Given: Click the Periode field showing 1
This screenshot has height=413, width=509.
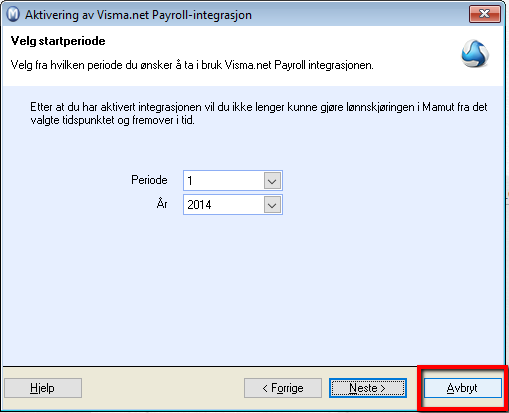Looking at the screenshot, I should [x=233, y=181].
